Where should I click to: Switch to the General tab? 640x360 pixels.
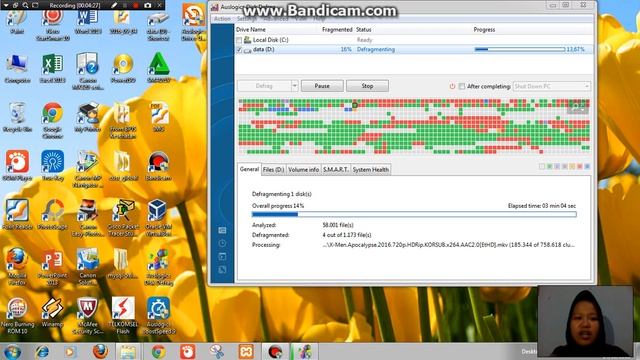click(x=249, y=169)
